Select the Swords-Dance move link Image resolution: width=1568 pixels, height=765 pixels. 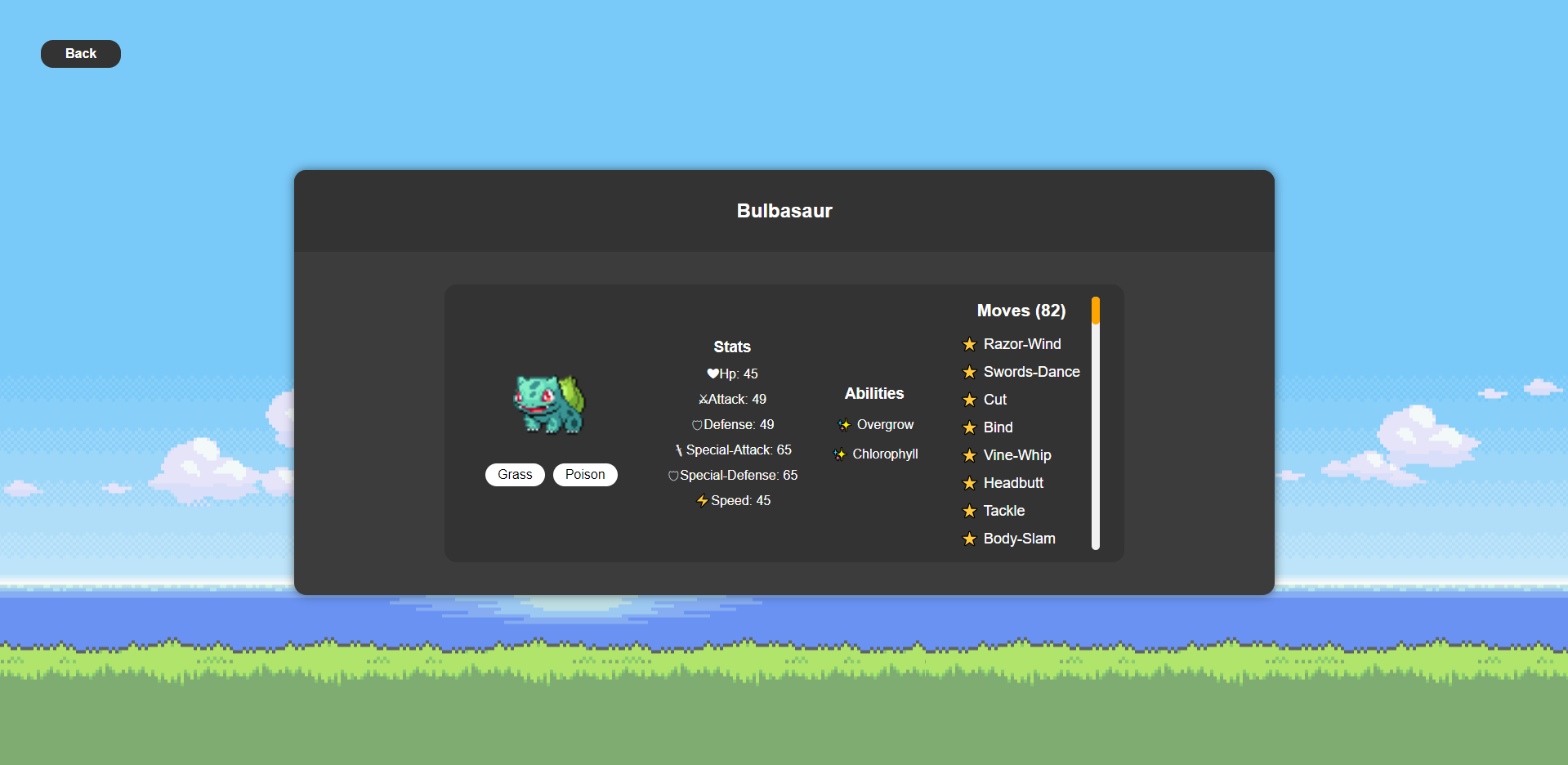pos(1032,372)
